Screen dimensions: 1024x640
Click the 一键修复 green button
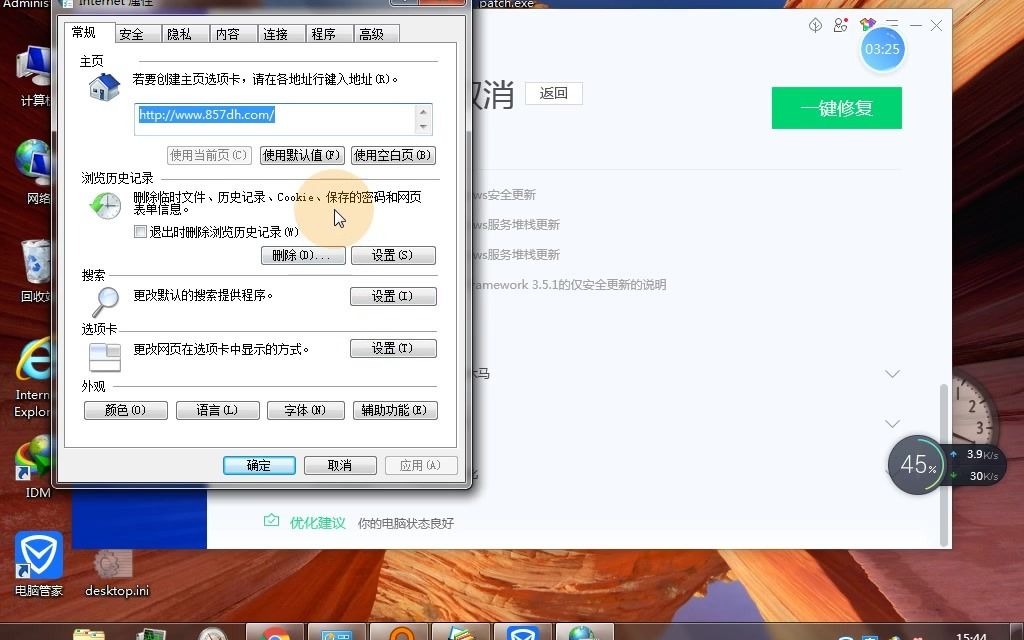(836, 107)
